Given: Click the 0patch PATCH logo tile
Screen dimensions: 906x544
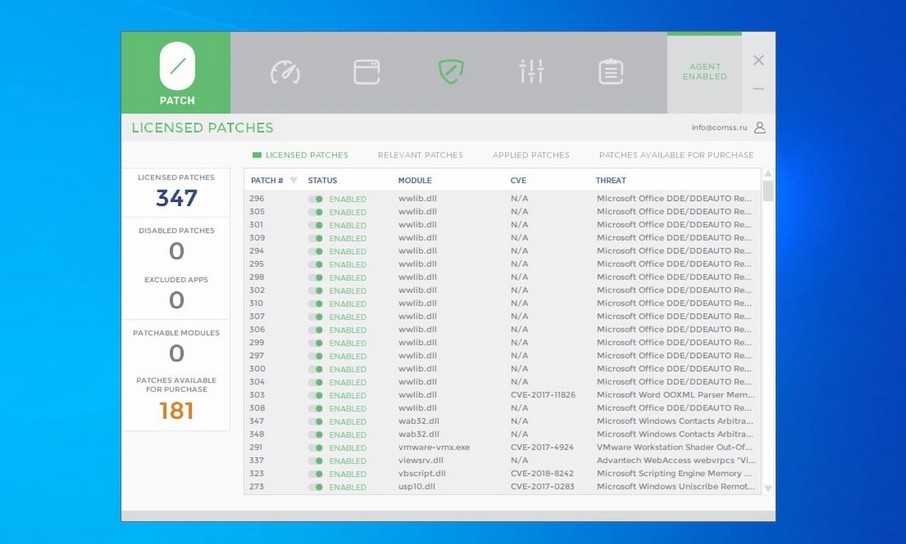Looking at the screenshot, I should (176, 72).
